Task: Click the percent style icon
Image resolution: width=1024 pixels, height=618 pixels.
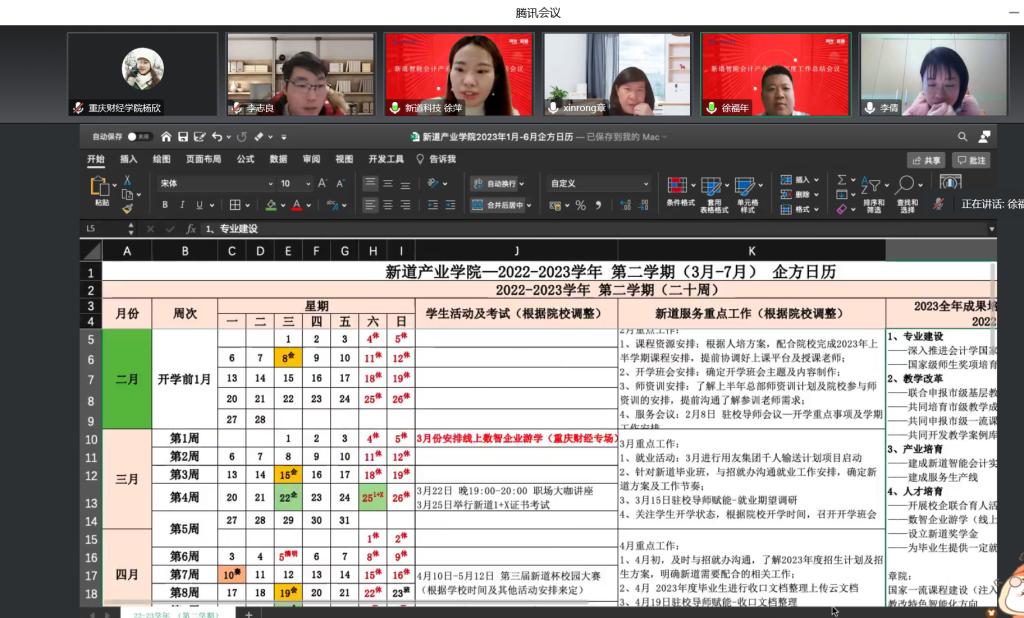Action: tap(580, 205)
